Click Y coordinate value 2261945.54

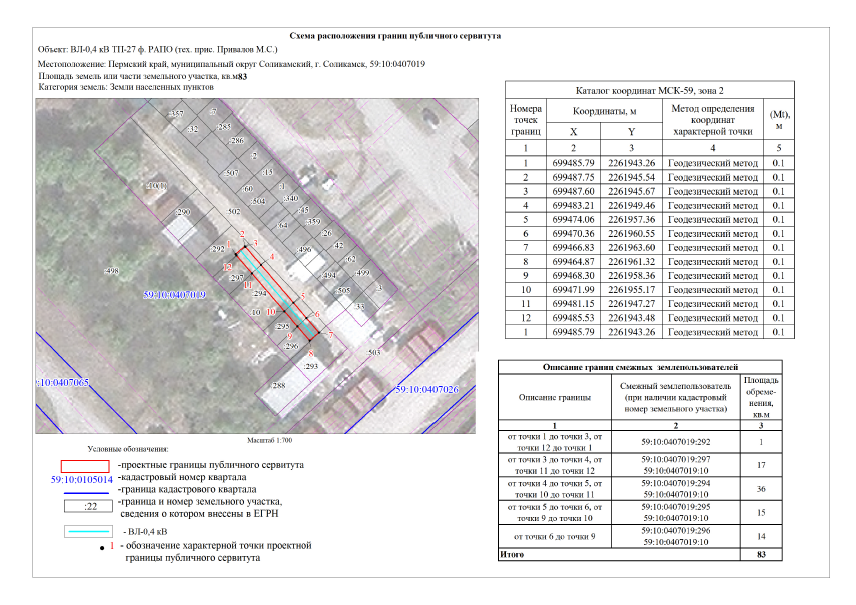click(x=632, y=177)
